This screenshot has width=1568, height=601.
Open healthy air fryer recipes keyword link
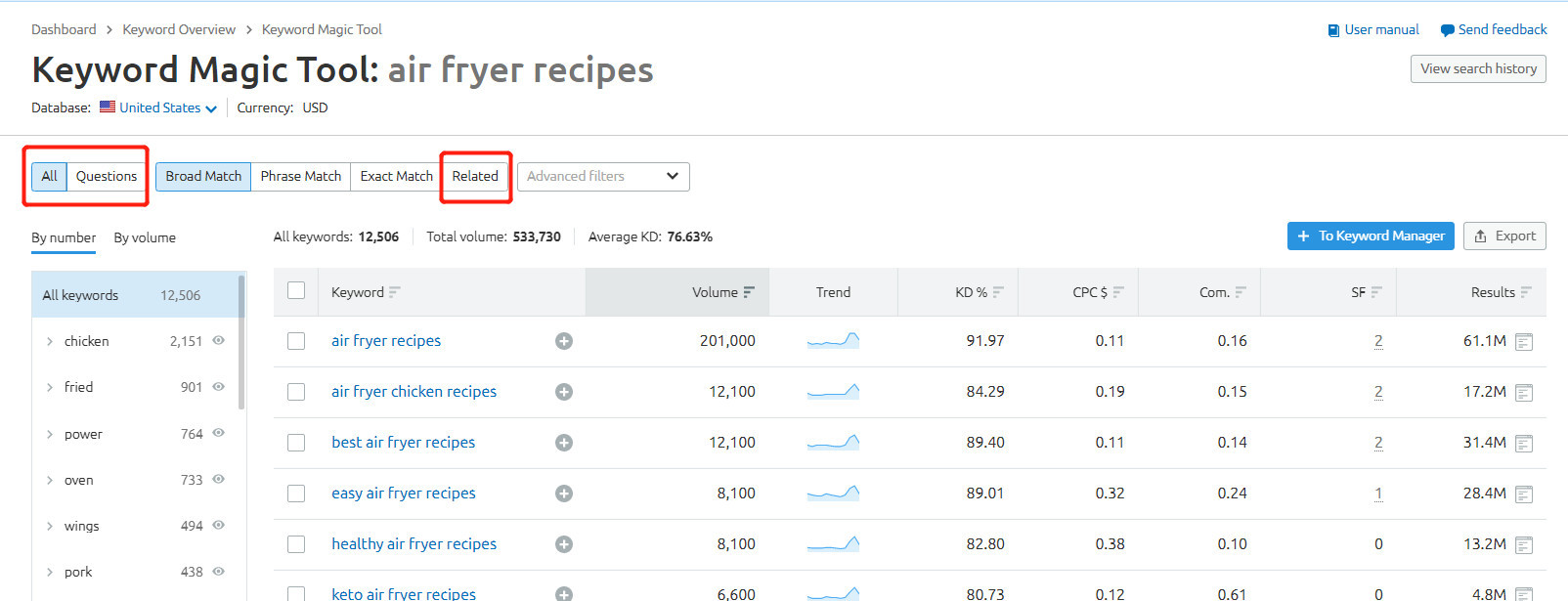tap(414, 544)
